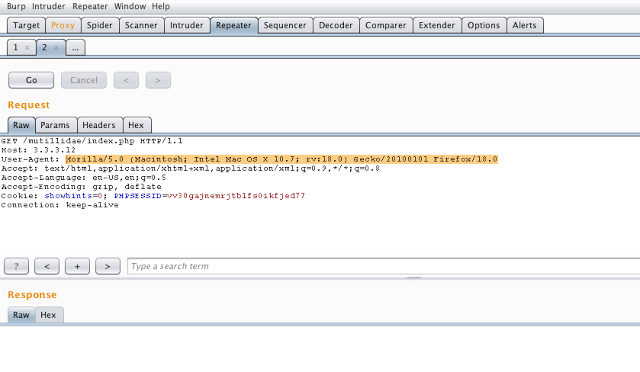The height and width of the screenshot is (372, 640).
Task: Go to previous request in history
Action: coord(126,80)
